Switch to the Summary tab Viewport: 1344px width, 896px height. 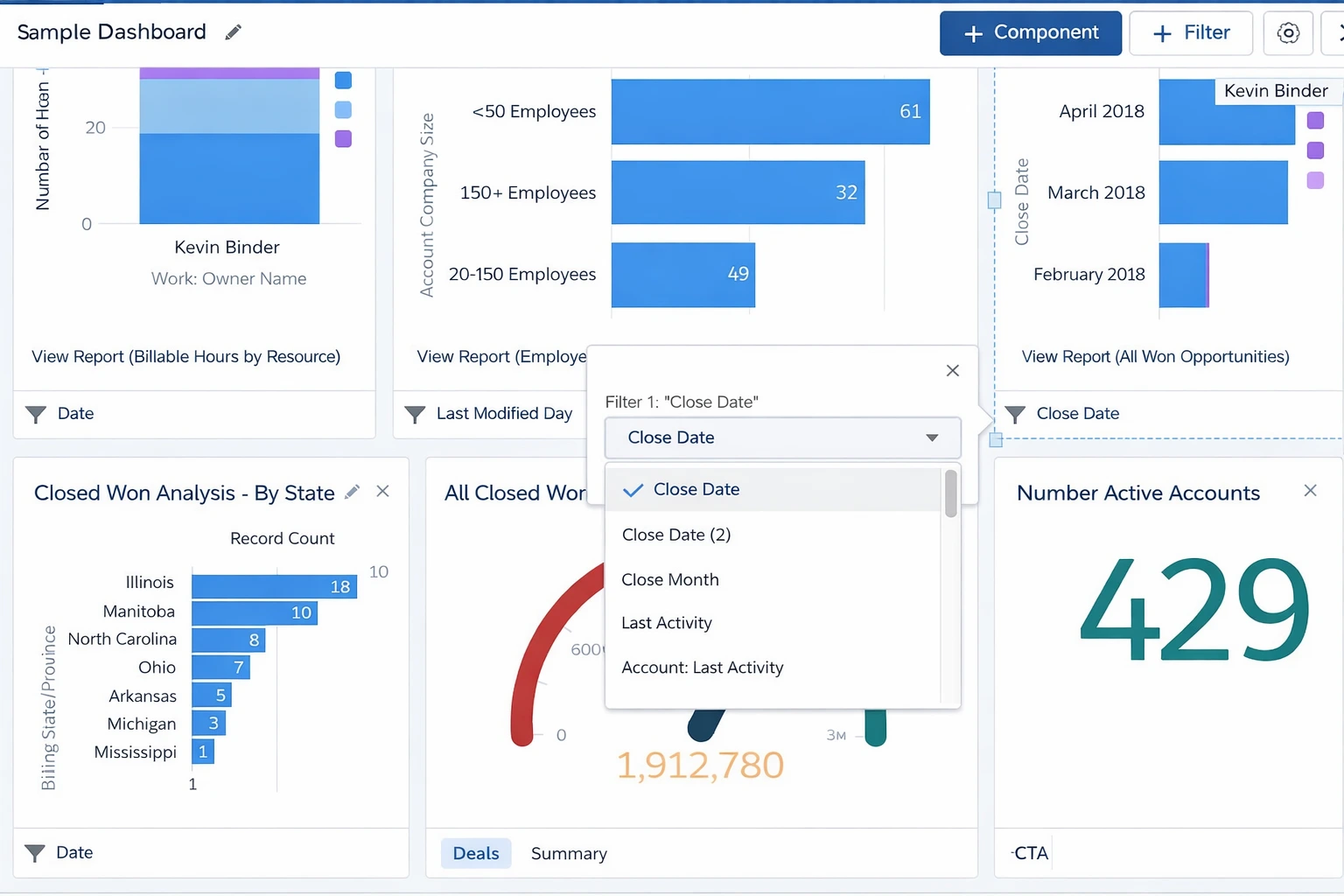569,853
